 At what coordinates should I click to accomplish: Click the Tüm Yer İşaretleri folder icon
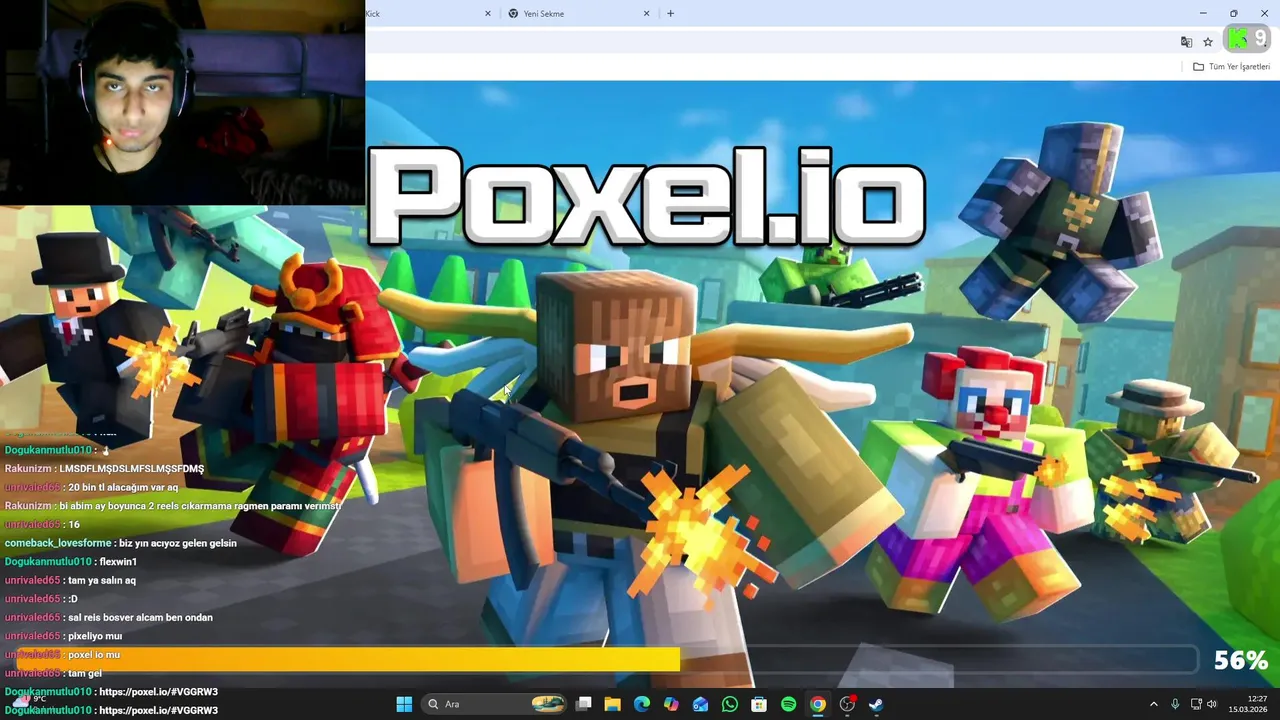(1198, 67)
